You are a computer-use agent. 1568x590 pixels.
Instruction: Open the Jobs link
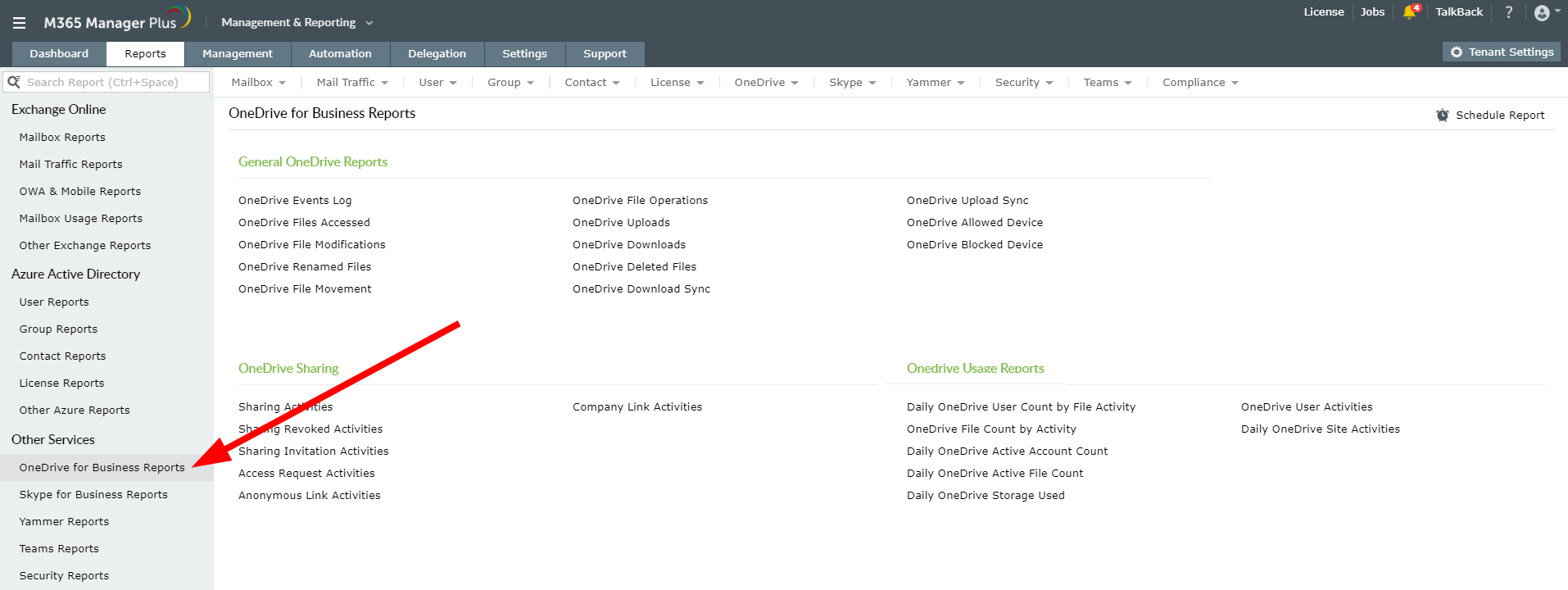point(1372,11)
